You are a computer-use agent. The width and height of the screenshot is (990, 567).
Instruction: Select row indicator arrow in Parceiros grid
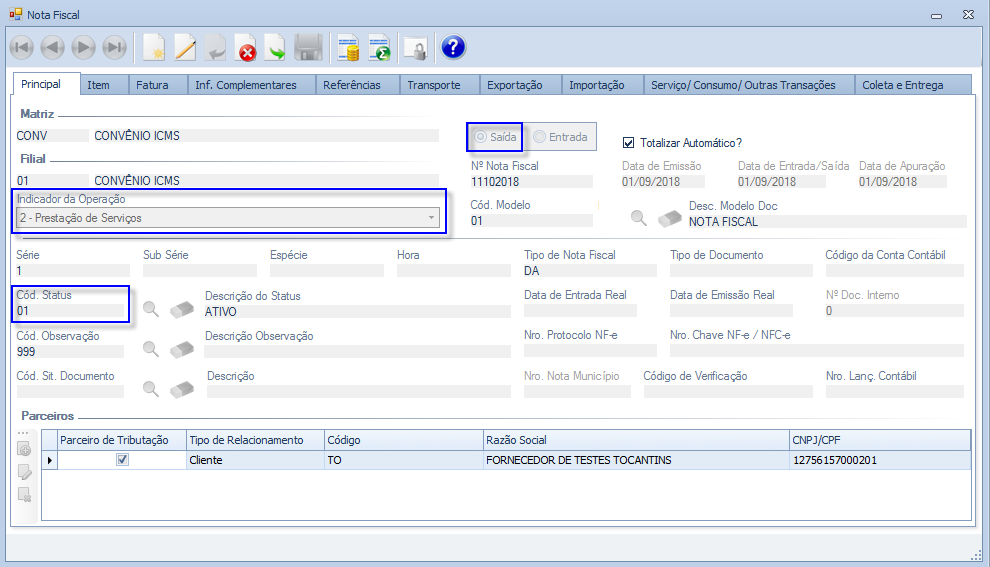click(x=50, y=460)
